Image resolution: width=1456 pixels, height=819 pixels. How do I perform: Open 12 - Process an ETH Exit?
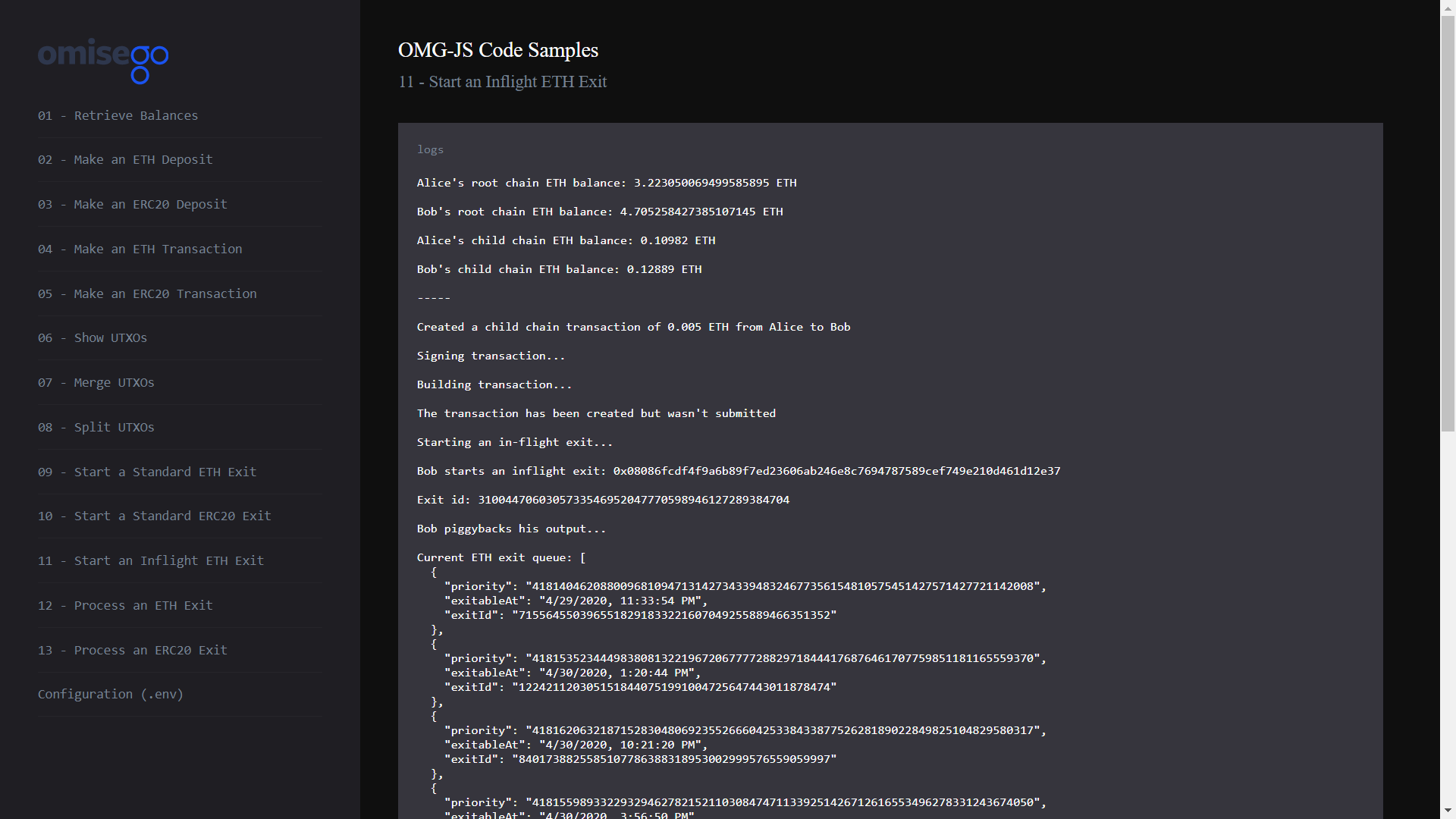(125, 605)
